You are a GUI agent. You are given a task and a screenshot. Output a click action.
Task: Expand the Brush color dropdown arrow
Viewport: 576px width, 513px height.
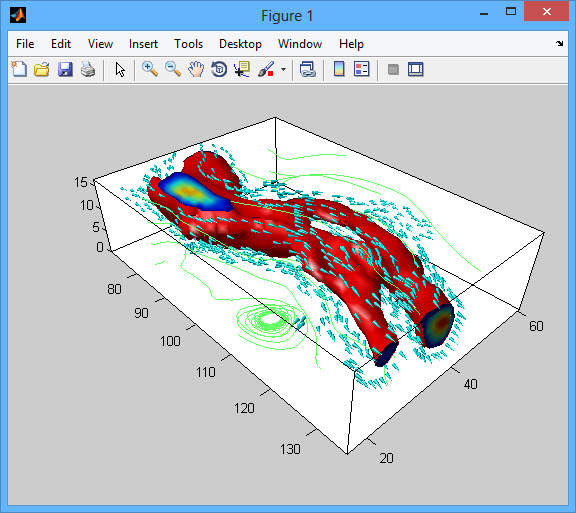click(283, 69)
